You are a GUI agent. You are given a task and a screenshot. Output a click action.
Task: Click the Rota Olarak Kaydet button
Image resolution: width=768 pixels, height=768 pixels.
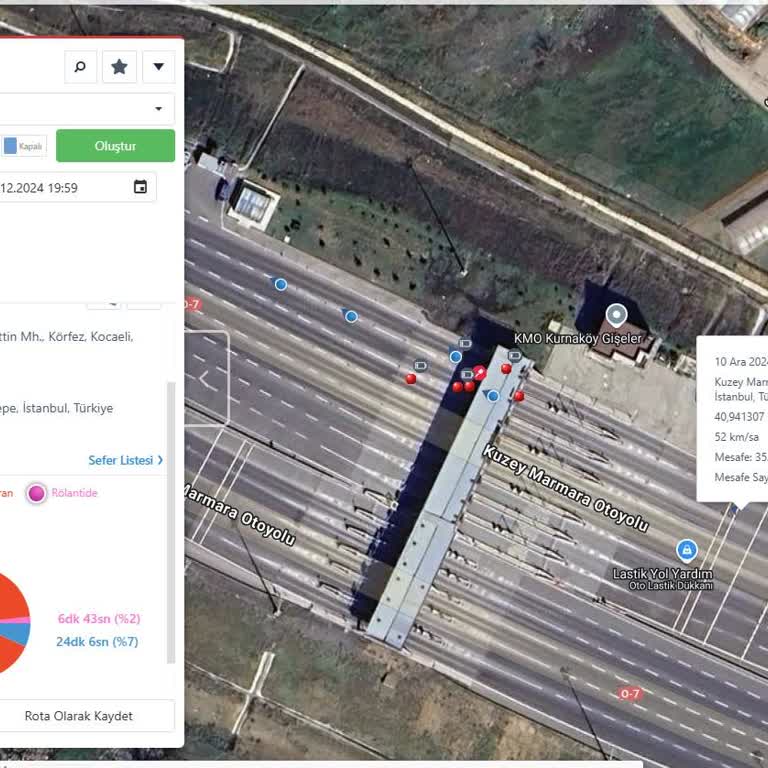point(86,716)
